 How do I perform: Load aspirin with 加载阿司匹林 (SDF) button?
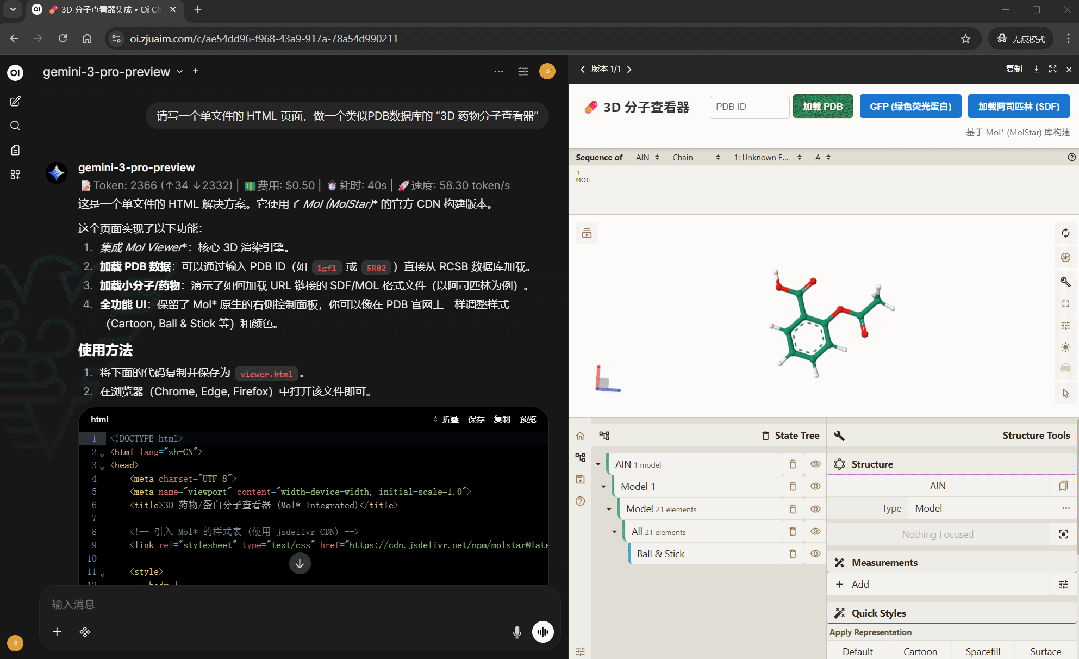tap(1018, 106)
